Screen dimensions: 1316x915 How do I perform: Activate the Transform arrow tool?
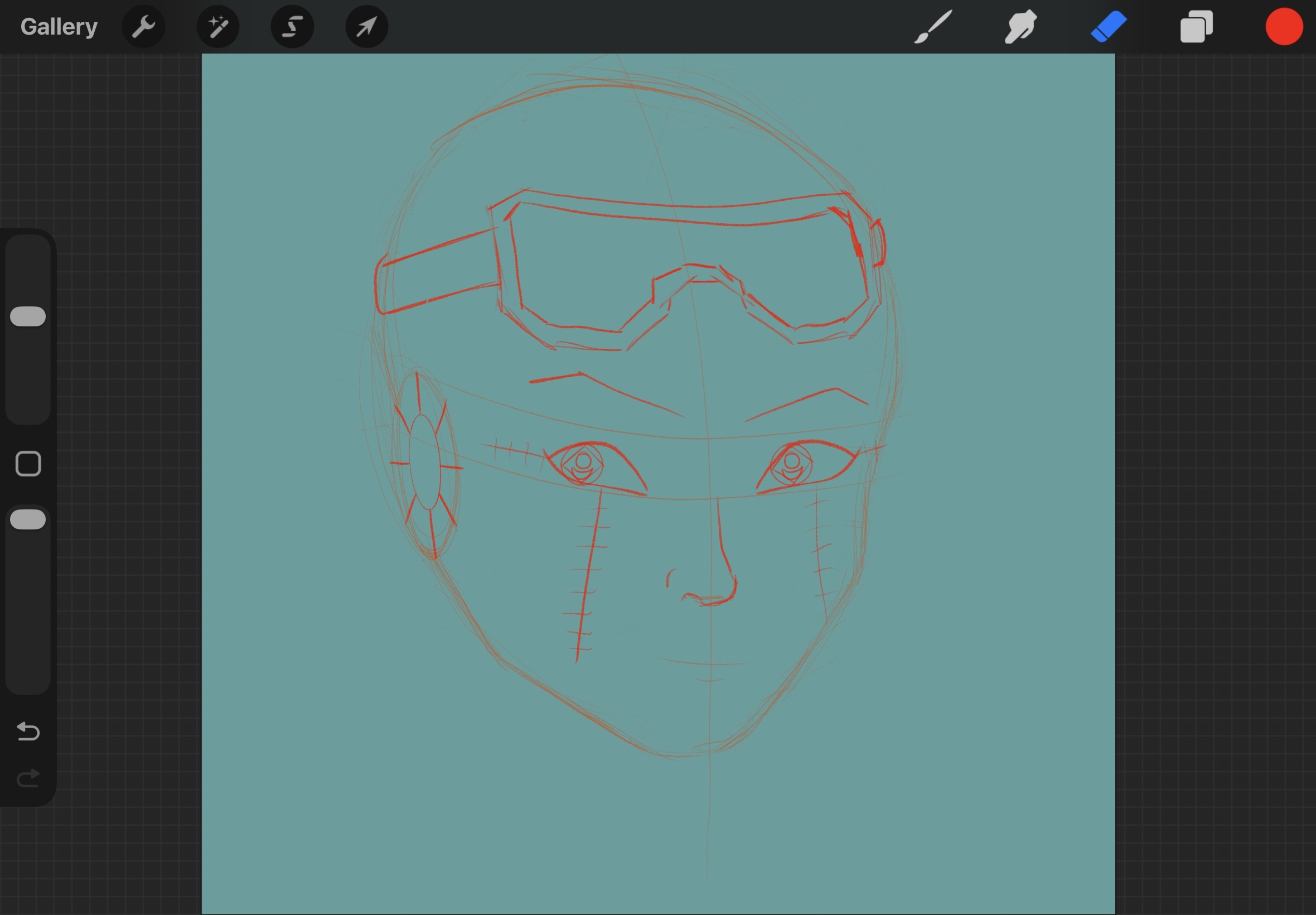(x=367, y=27)
